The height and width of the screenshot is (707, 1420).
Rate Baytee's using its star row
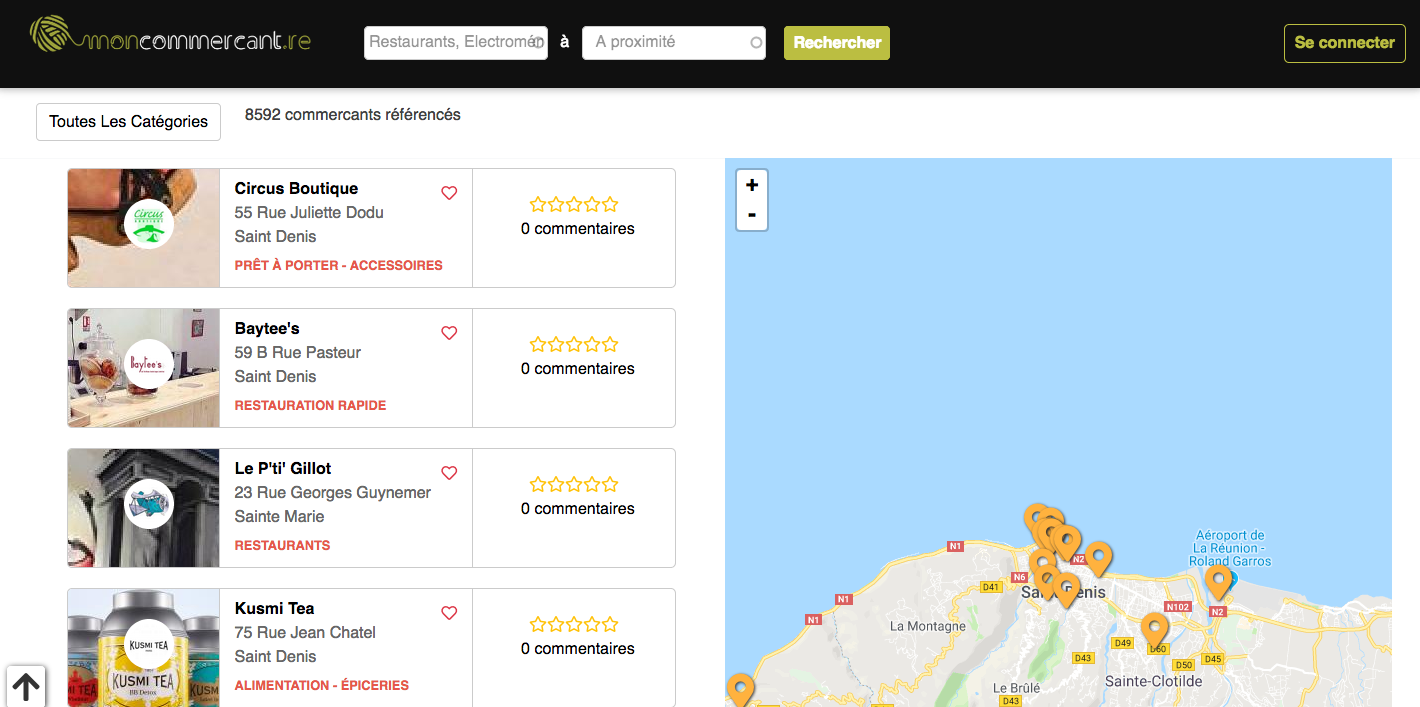click(x=574, y=345)
